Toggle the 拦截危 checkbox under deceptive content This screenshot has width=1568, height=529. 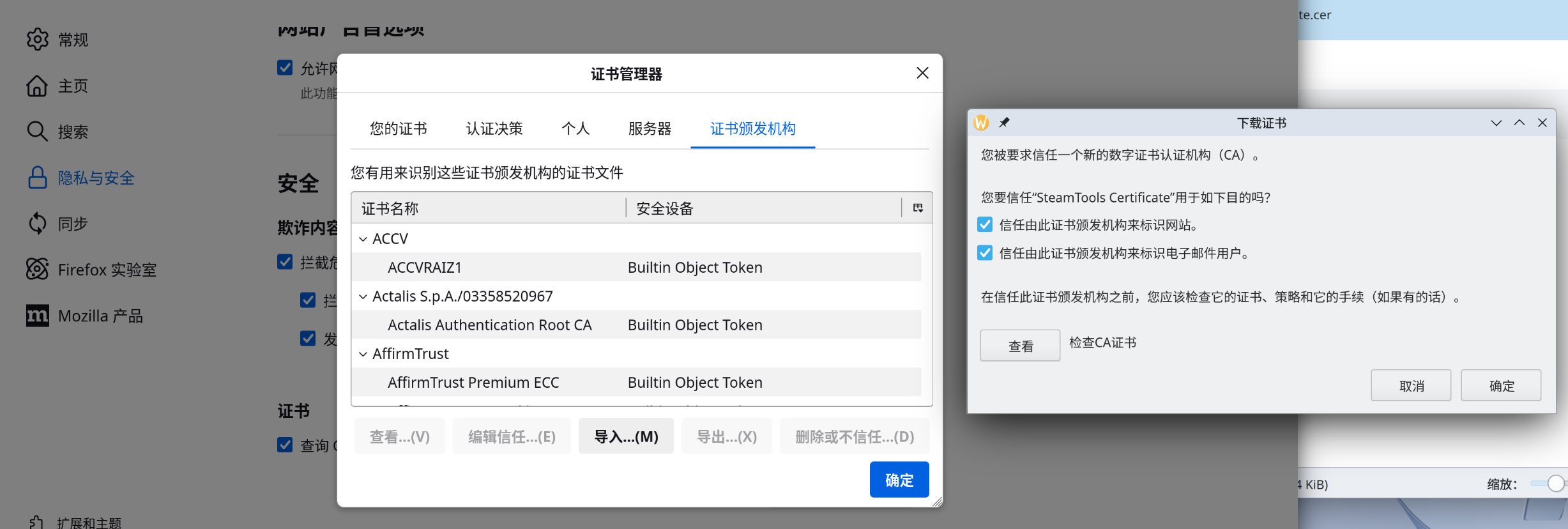285,262
